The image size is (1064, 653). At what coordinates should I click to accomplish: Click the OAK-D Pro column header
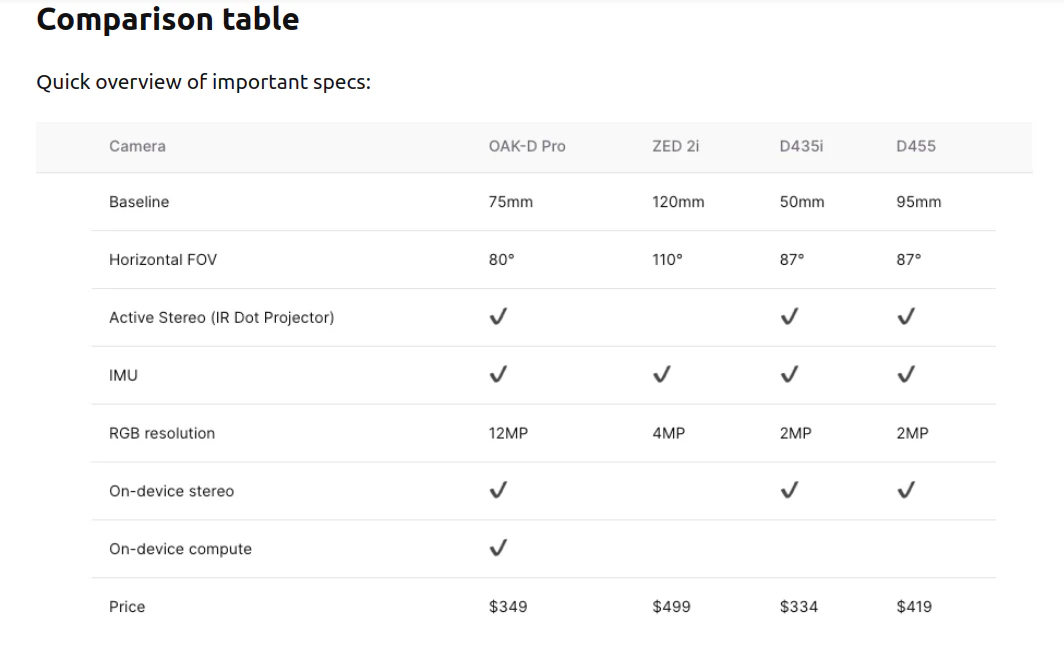(526, 146)
